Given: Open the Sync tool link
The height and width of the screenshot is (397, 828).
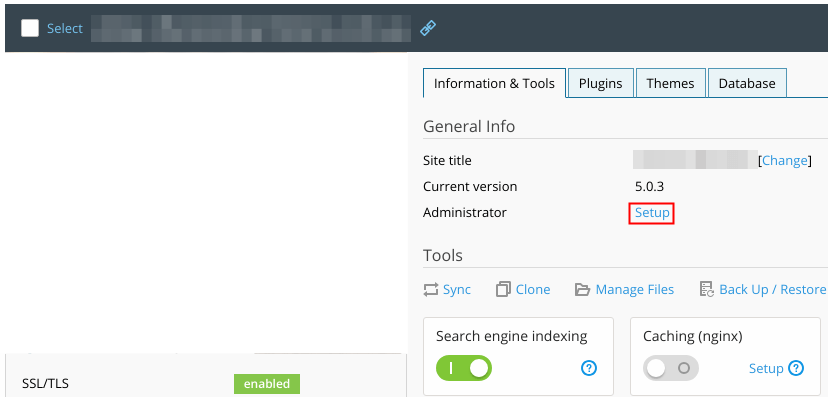Looking at the screenshot, I should pos(457,289).
